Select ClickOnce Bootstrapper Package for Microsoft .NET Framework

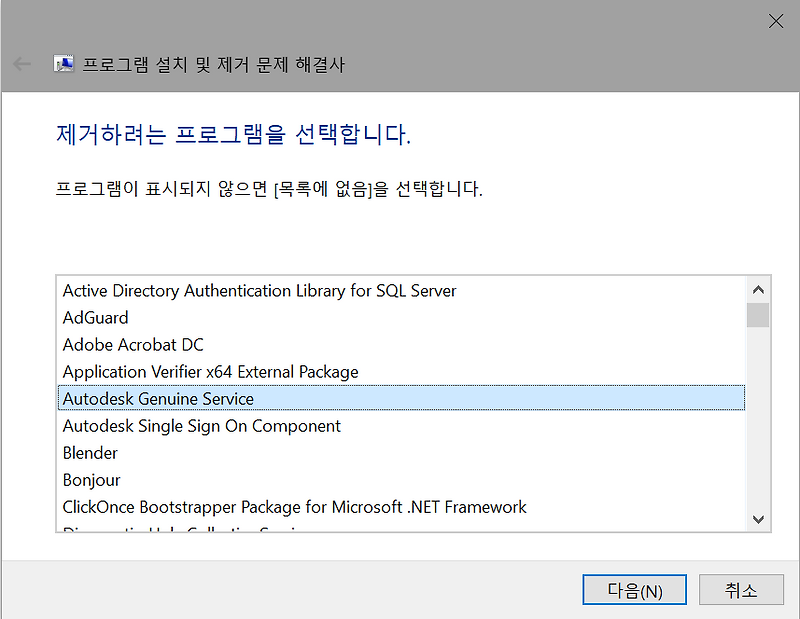point(401,507)
